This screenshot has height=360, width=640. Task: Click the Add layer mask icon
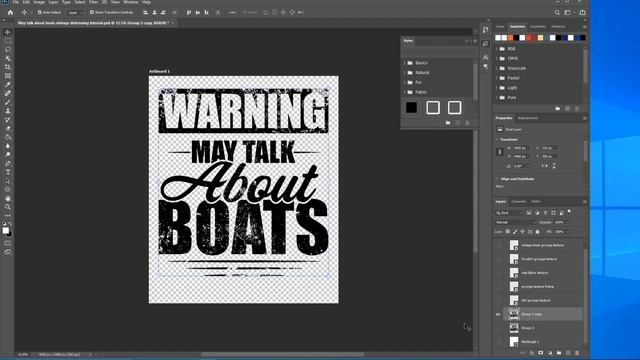[540, 353]
